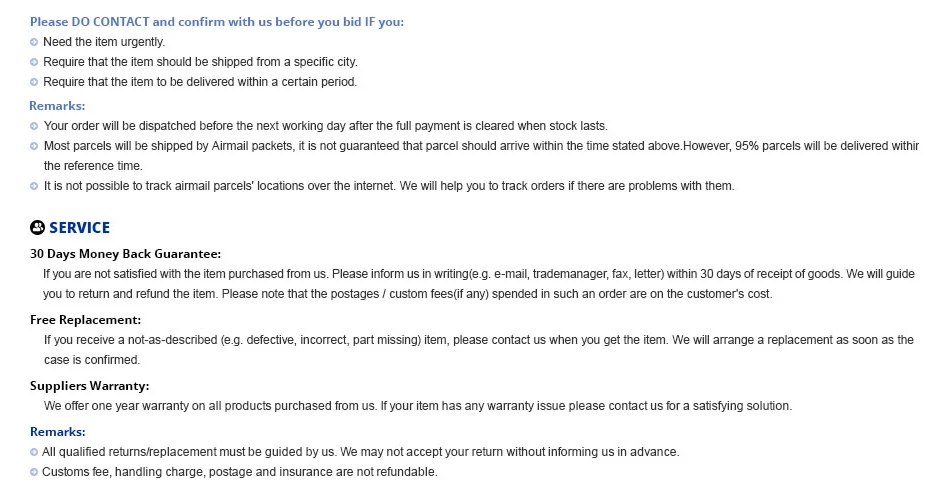Viewport: 951px width, 495px height.
Task: Click the first blue 'Remarks' heading under shipping
Action: coord(57,106)
